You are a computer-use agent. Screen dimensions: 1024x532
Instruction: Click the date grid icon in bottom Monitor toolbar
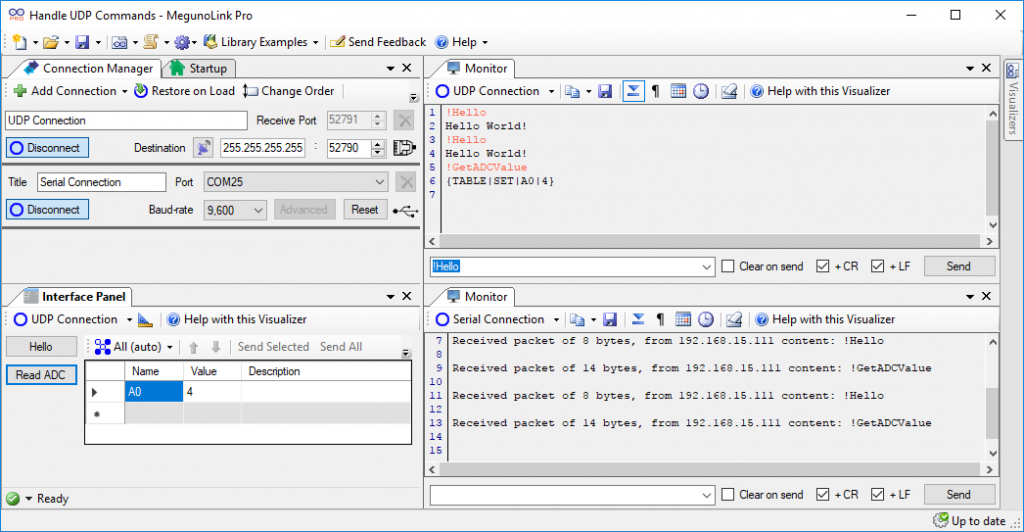(x=683, y=319)
